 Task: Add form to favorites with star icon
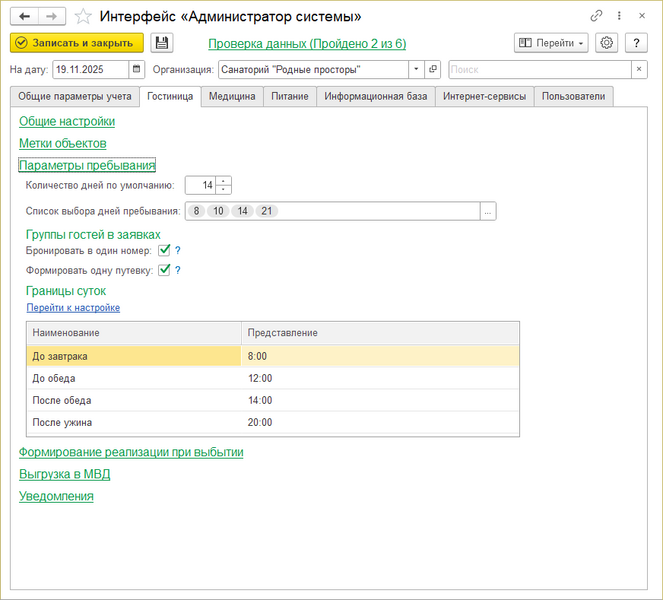coord(83,17)
